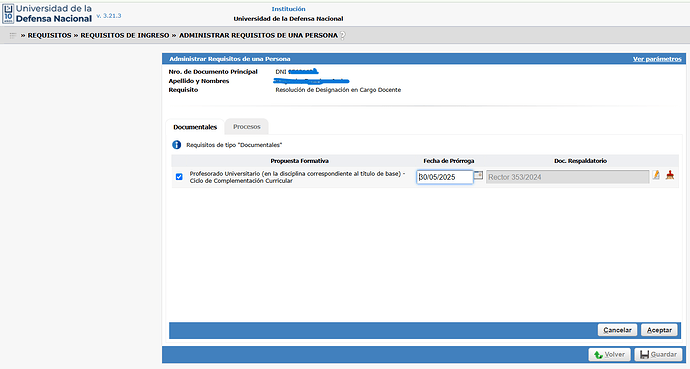Open the calendar picker for Fecha de Prórroga

click(478, 176)
